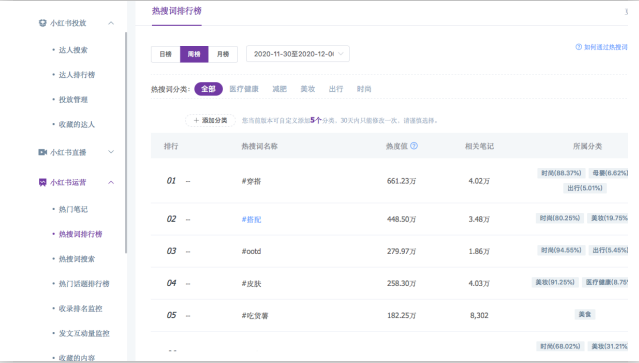Open 收藏的达人 in the sidebar
This screenshot has height=363, width=639.
click(x=77, y=125)
